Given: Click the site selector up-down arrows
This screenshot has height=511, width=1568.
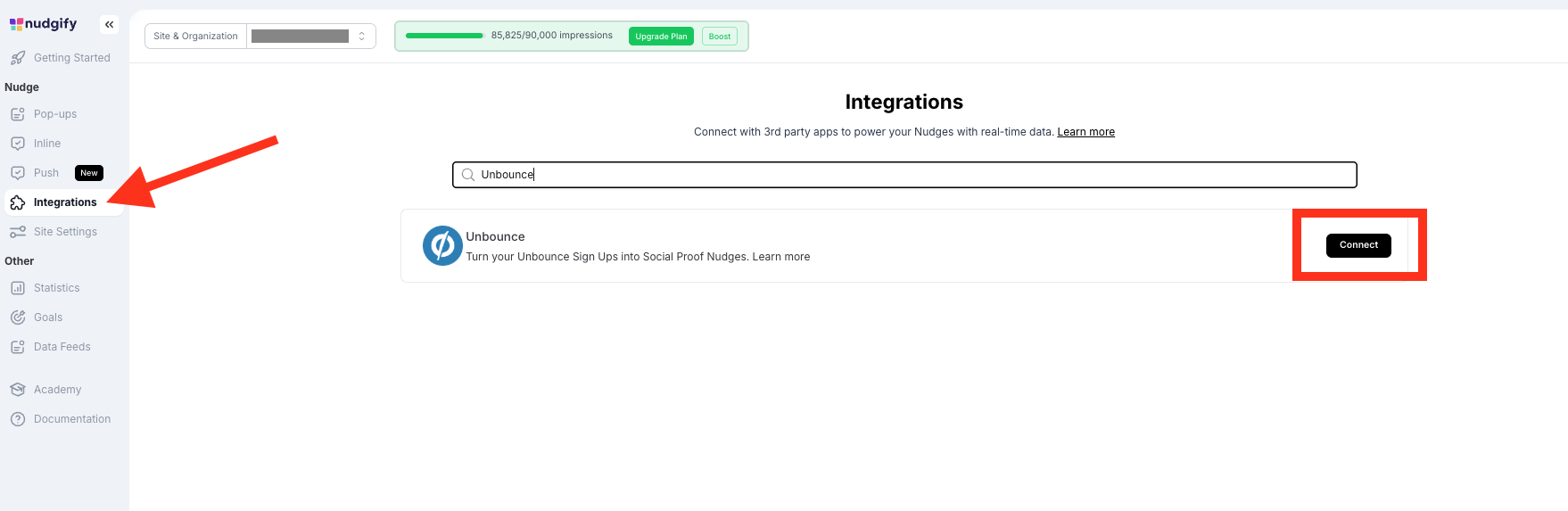Looking at the screenshot, I should coord(362,36).
